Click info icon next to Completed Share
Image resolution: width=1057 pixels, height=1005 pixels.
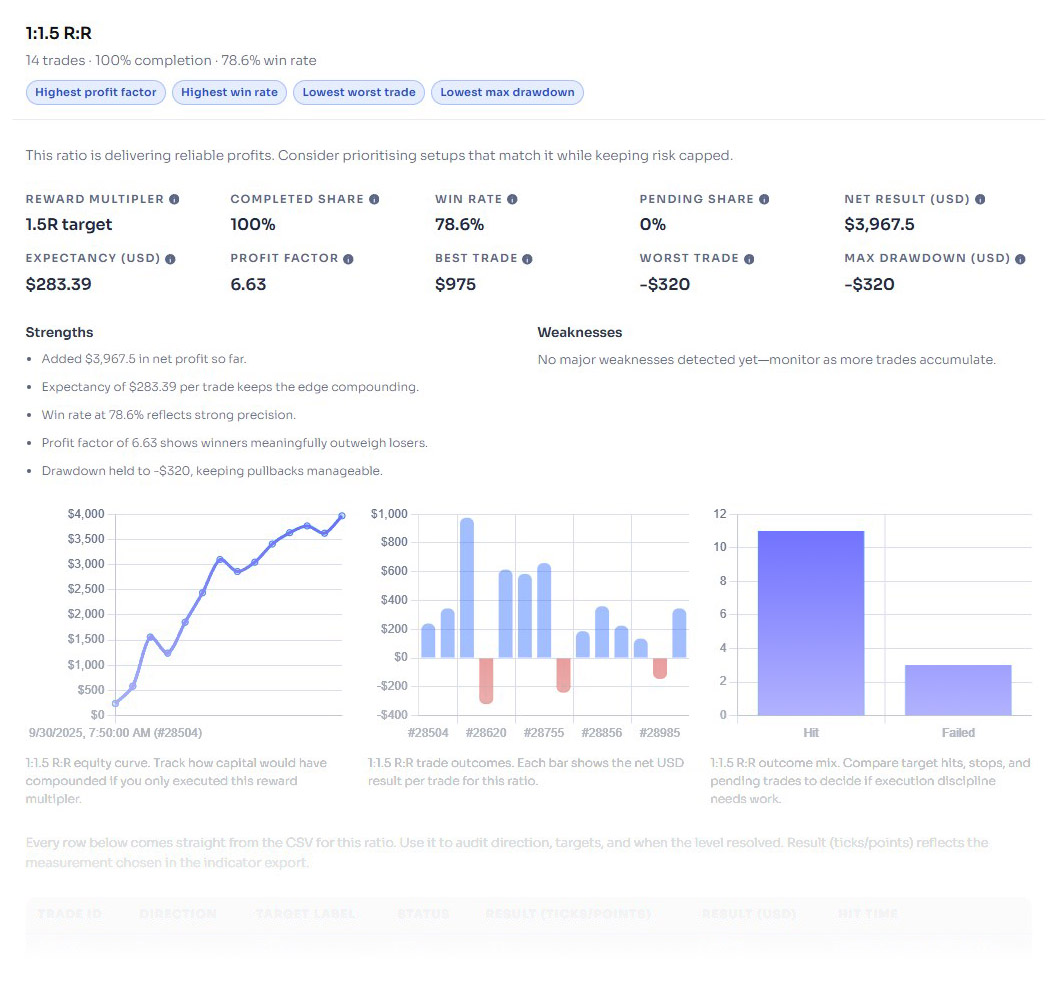[374, 200]
